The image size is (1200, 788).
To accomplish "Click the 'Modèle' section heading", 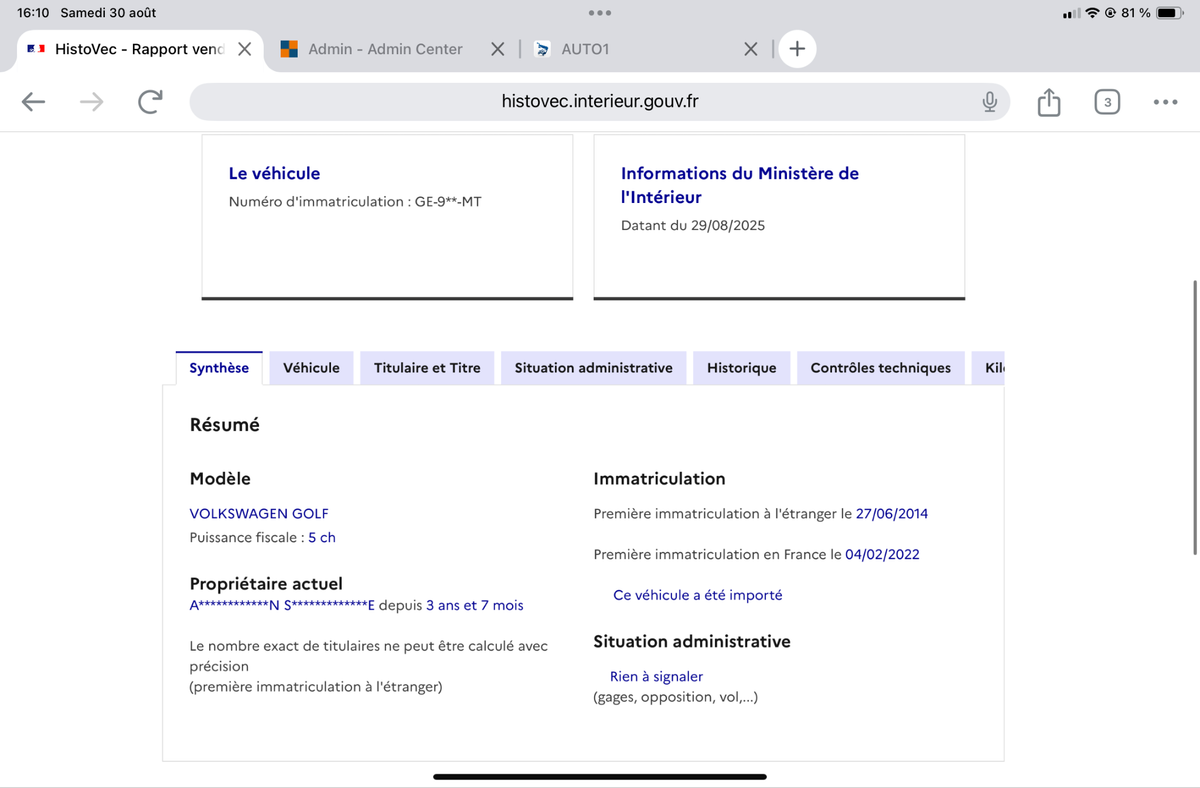I will pos(220,479).
